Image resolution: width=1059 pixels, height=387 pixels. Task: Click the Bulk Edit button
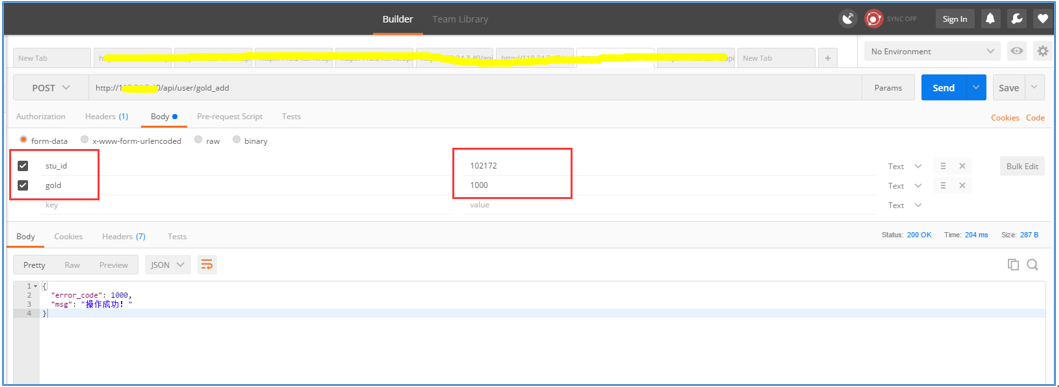pos(1022,166)
